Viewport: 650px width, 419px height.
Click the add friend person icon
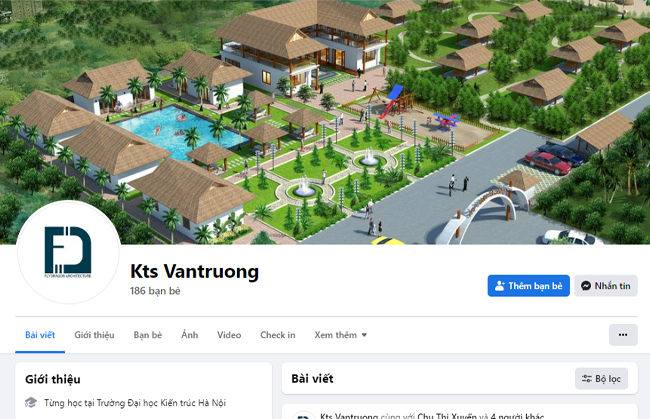pos(500,286)
